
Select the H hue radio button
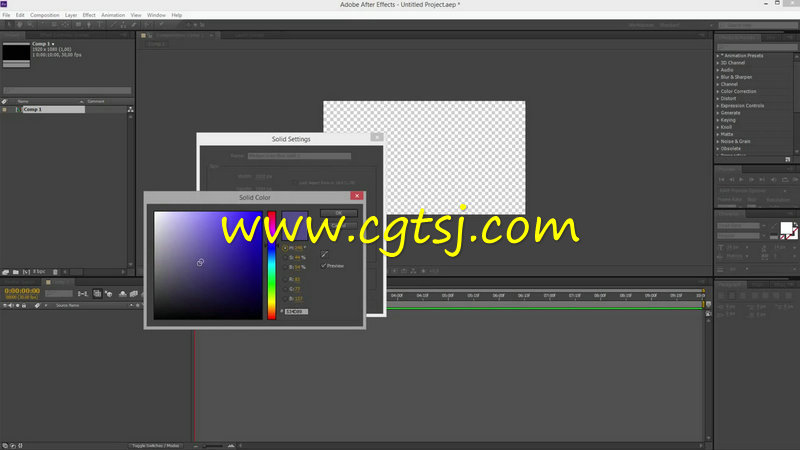[x=285, y=248]
